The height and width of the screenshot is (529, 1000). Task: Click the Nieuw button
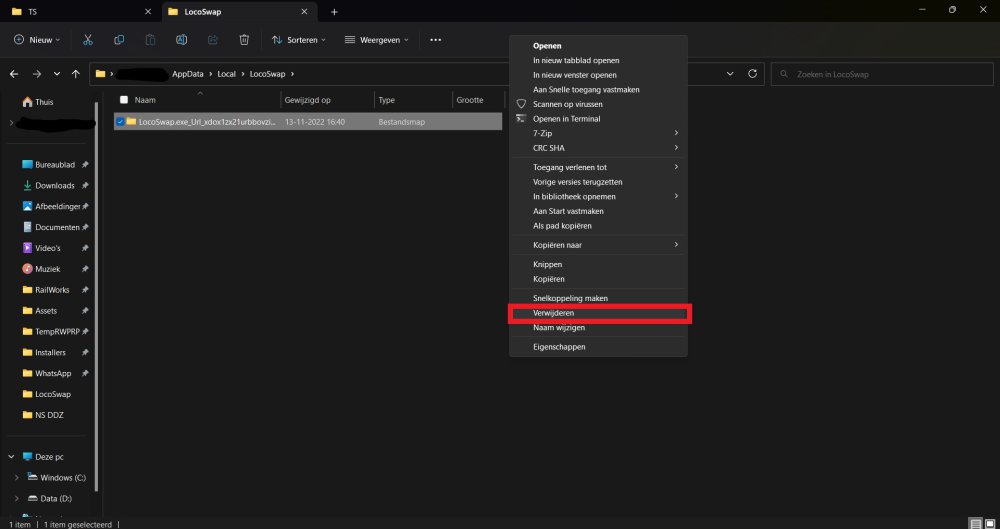(x=37, y=40)
